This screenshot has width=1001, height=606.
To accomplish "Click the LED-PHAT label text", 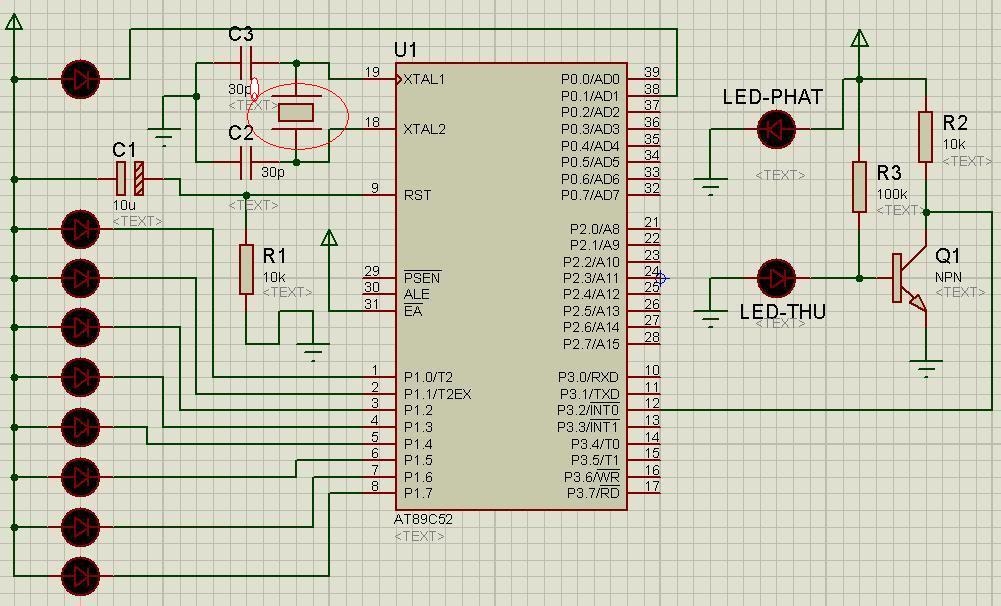I will pos(772,97).
